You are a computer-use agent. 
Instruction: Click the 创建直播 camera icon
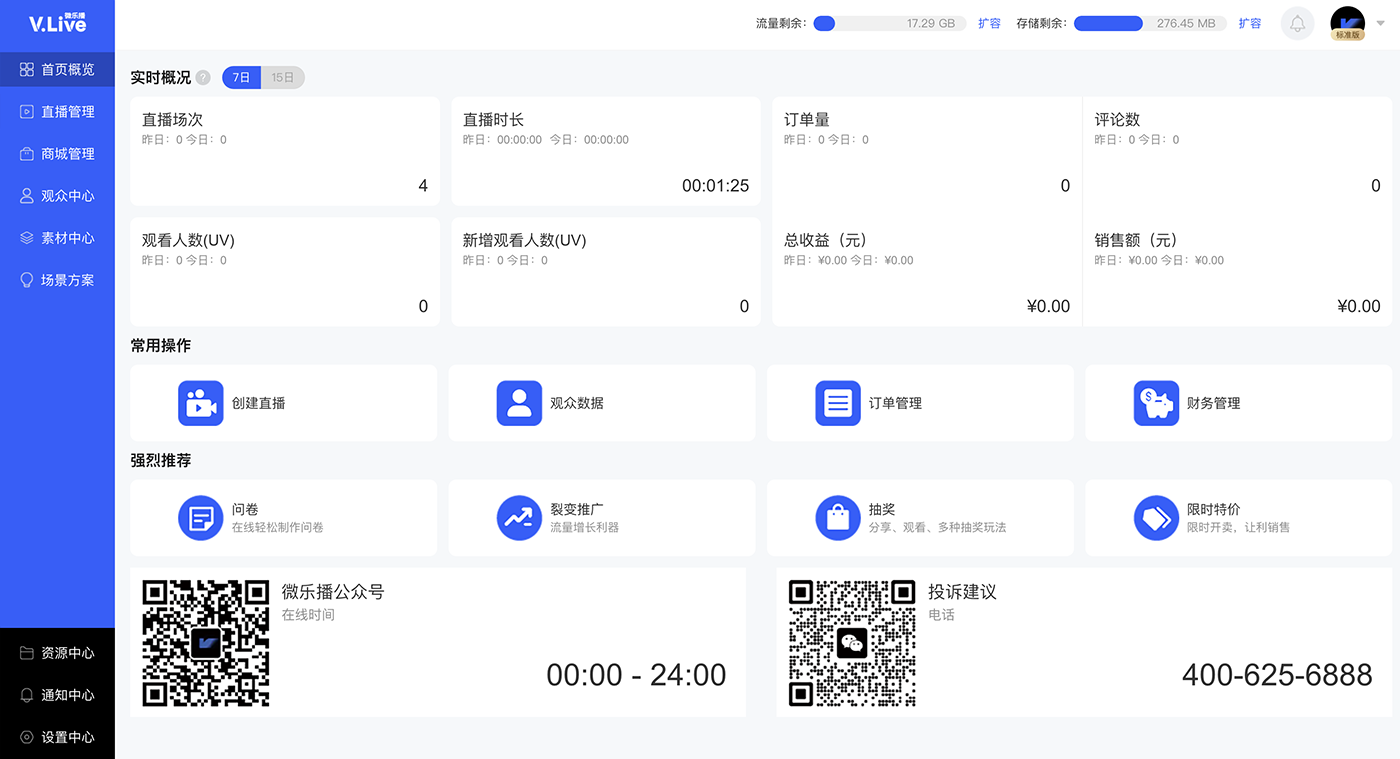coord(200,403)
